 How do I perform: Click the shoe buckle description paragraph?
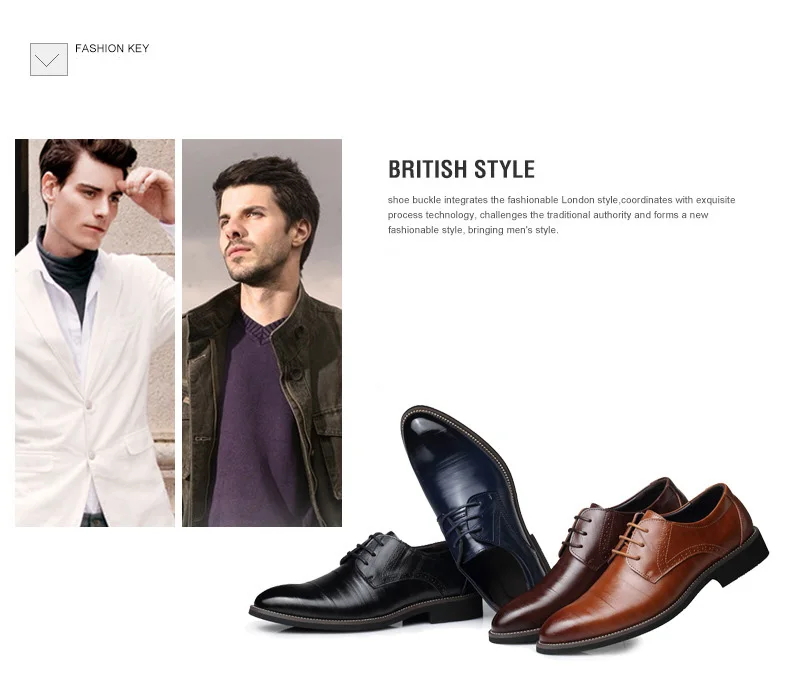[561, 215]
